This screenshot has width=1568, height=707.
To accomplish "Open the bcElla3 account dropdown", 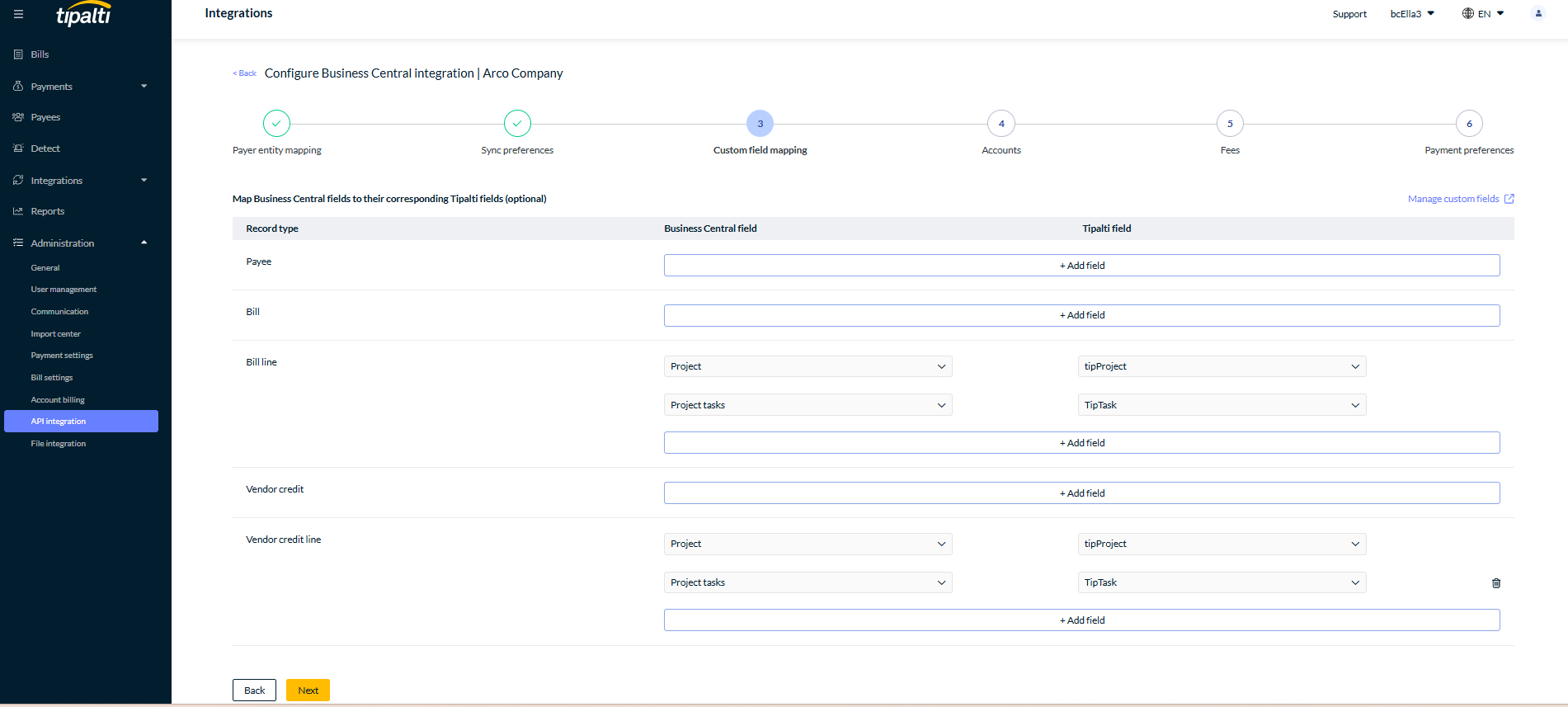I will tap(1412, 14).
